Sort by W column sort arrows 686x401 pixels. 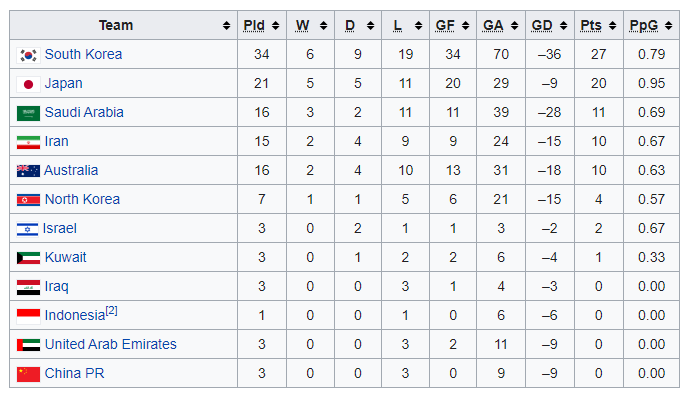click(323, 25)
